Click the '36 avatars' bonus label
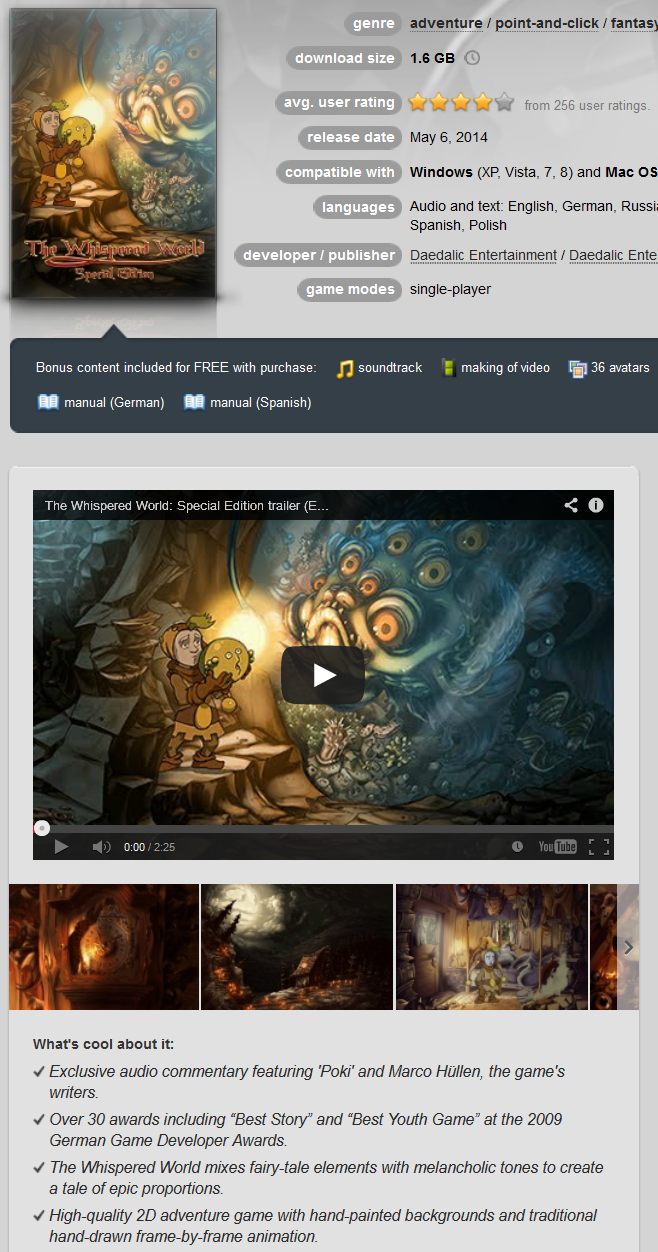Screen dimensions: 658x1252 click(620, 368)
